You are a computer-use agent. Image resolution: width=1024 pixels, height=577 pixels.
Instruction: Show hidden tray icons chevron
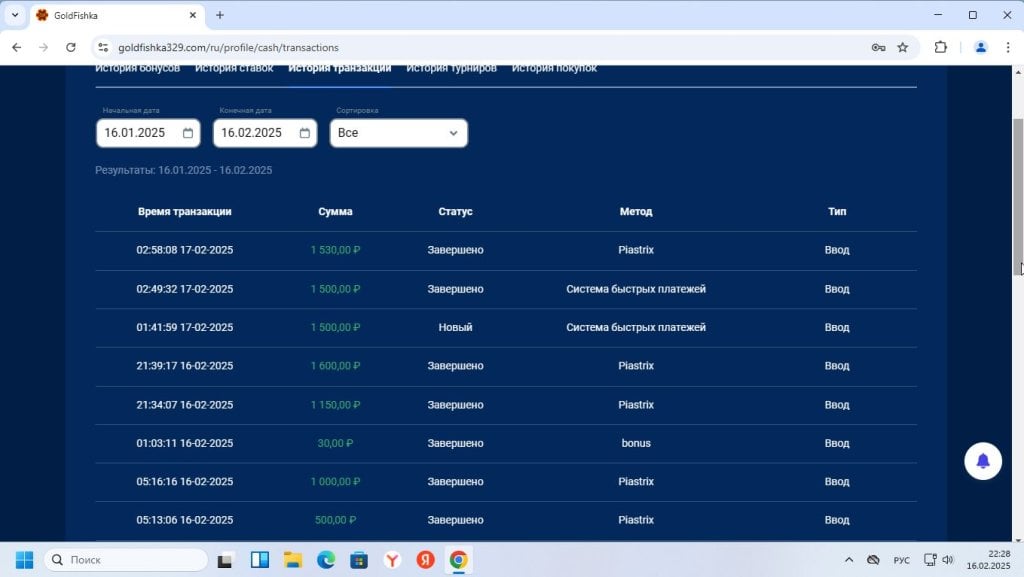(849, 560)
